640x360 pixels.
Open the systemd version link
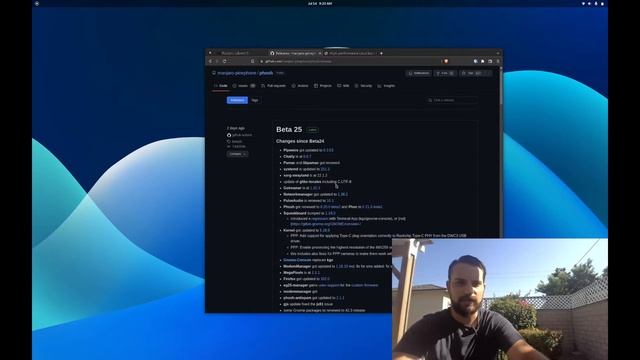pyautogui.click(x=325, y=169)
